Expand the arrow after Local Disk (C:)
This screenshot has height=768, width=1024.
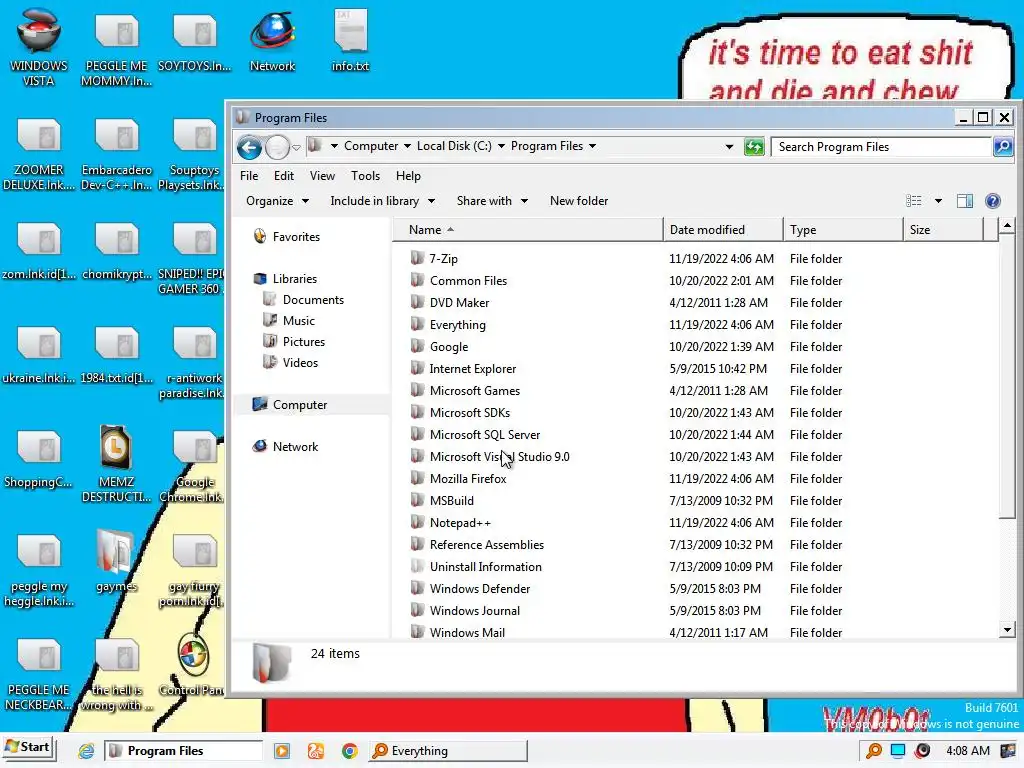[502, 146]
